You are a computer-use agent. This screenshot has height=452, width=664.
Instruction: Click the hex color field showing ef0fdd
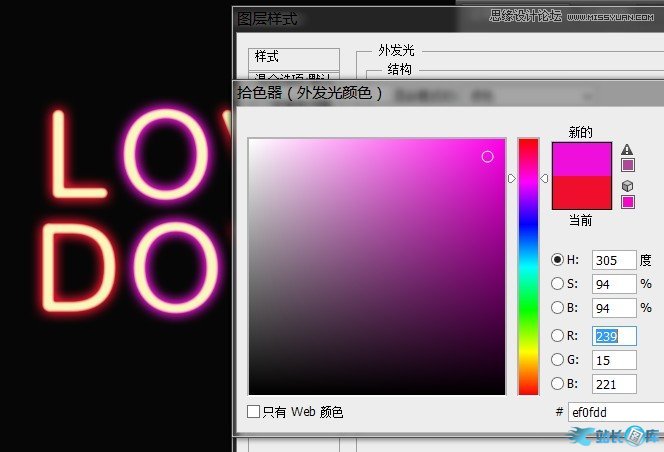click(612, 412)
